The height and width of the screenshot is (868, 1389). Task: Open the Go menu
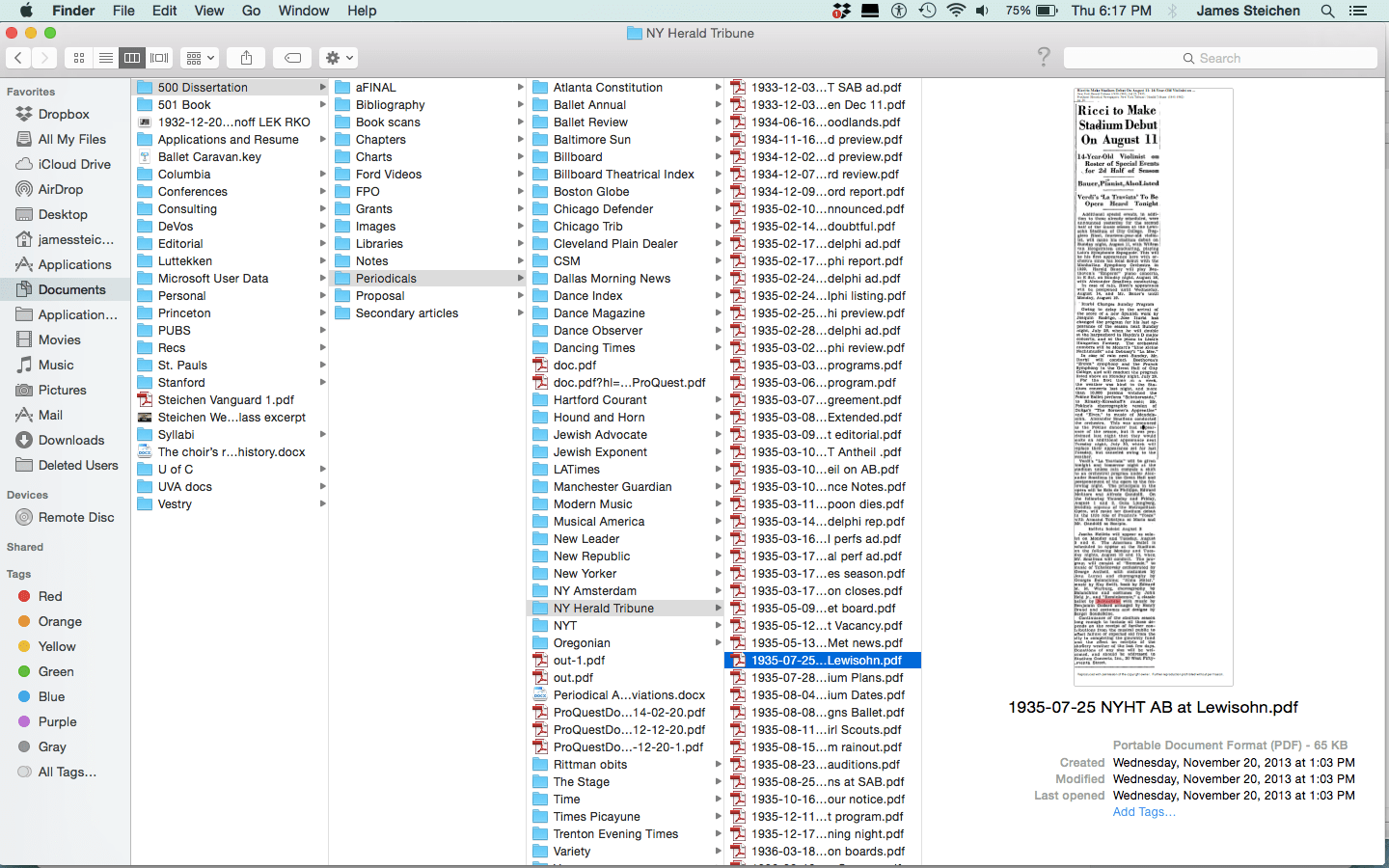[x=252, y=11]
